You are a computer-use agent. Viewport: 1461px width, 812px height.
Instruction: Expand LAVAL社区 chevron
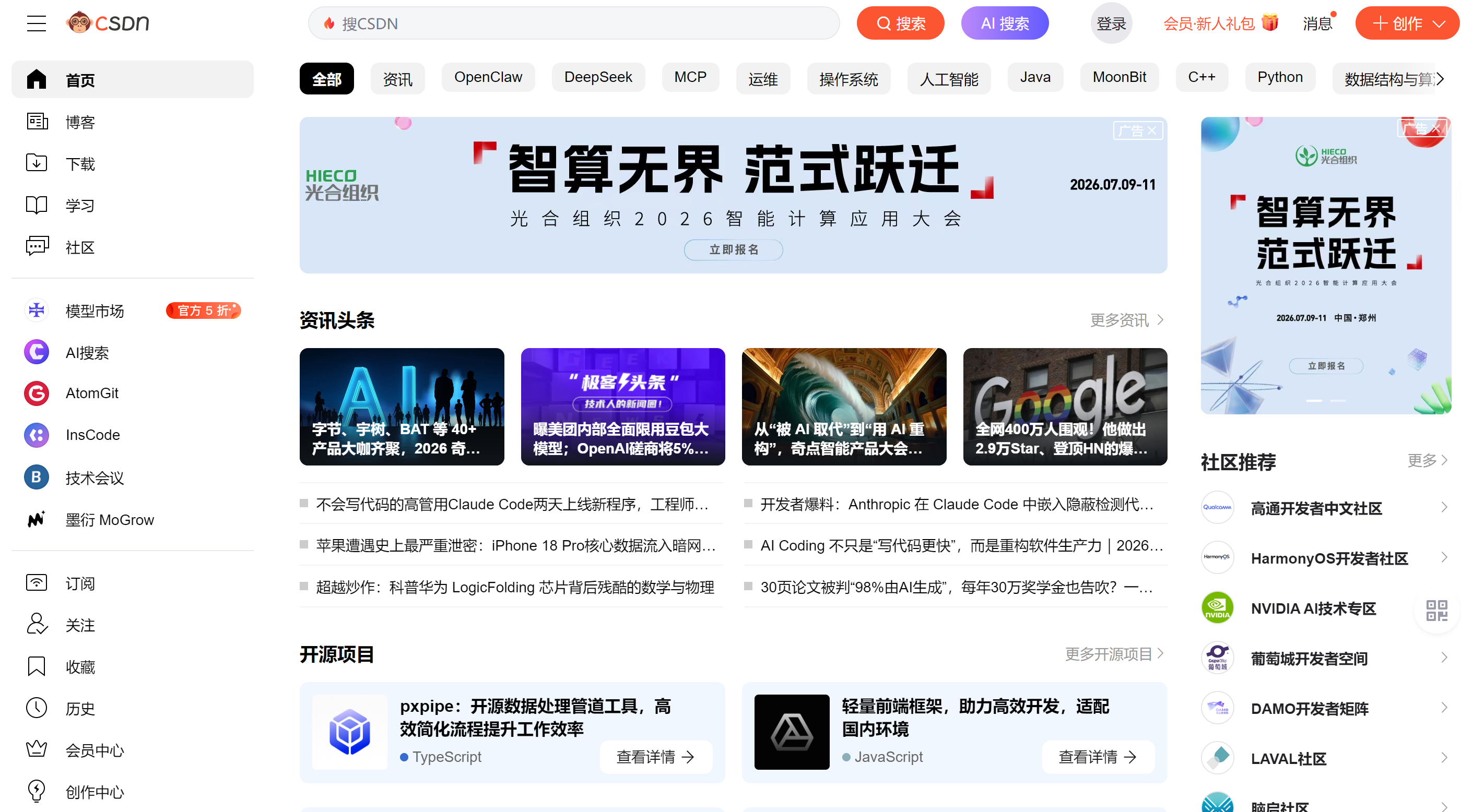coord(1444,758)
